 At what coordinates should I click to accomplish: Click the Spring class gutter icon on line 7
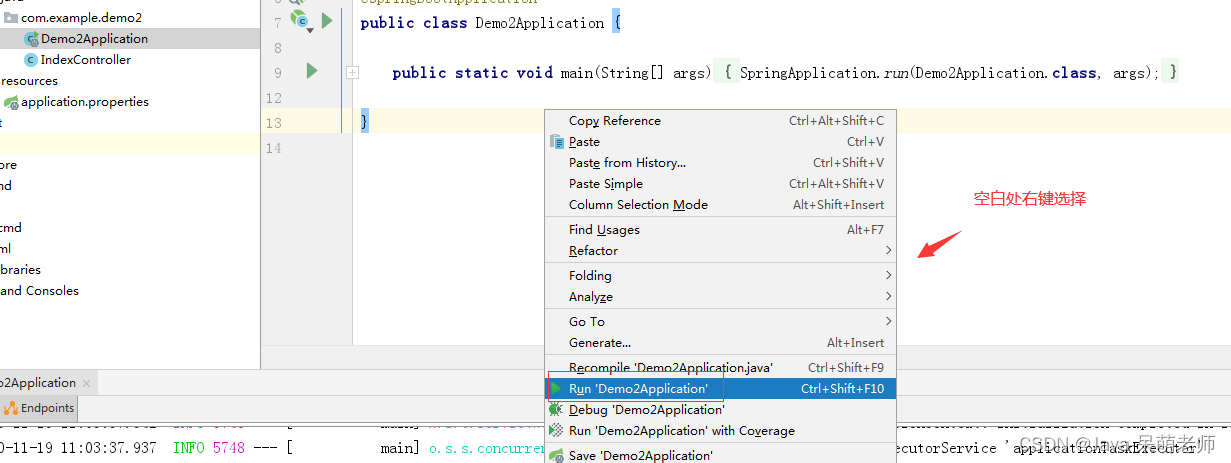[x=300, y=20]
